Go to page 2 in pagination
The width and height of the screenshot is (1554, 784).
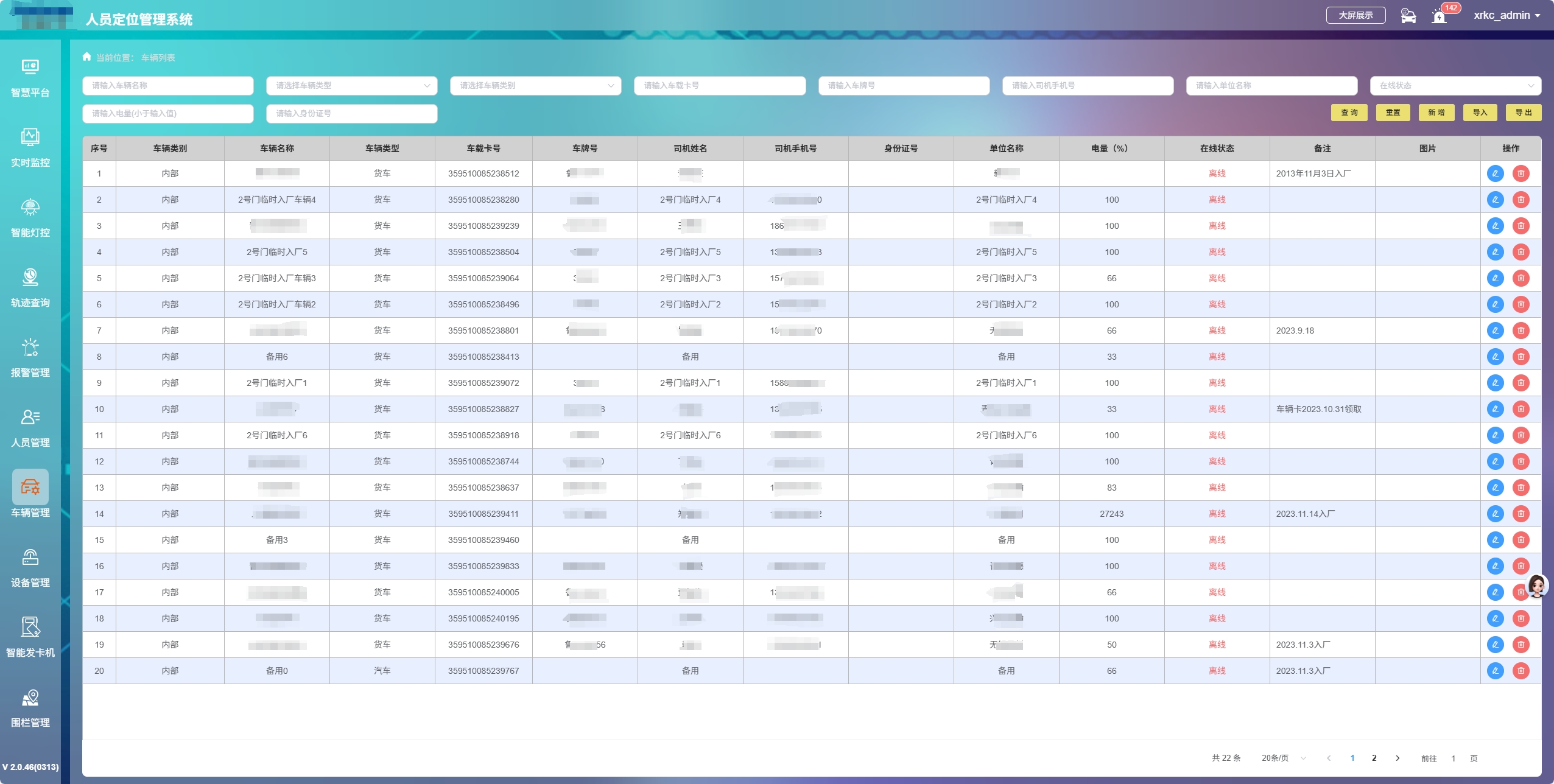coord(1374,758)
